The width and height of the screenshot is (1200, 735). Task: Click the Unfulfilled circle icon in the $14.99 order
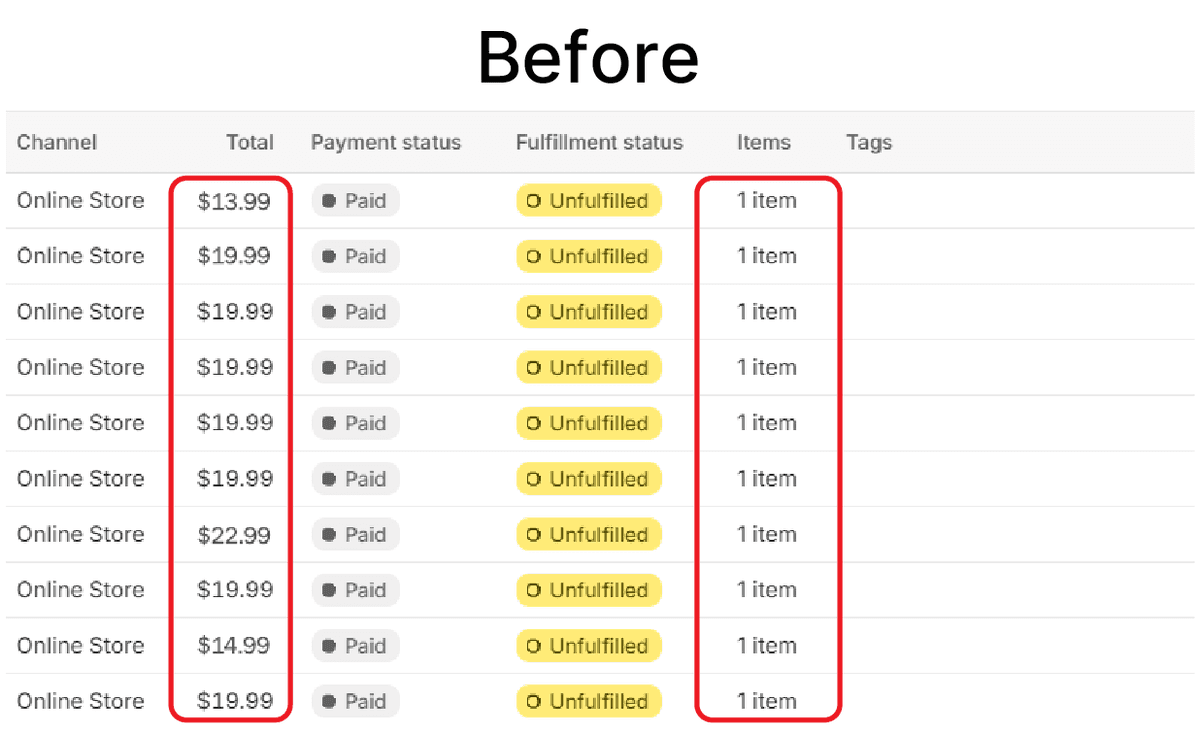click(x=533, y=646)
